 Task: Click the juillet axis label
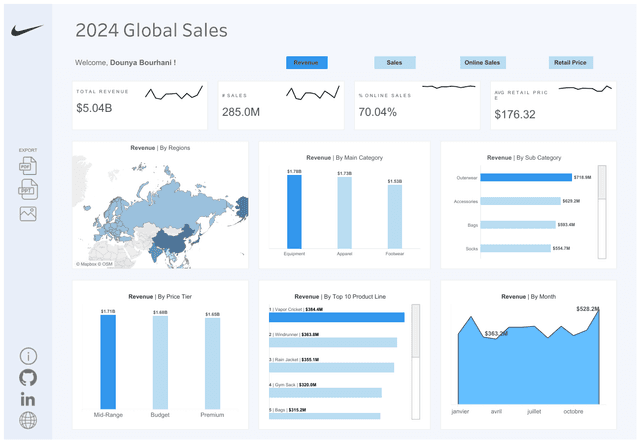click(x=534, y=411)
